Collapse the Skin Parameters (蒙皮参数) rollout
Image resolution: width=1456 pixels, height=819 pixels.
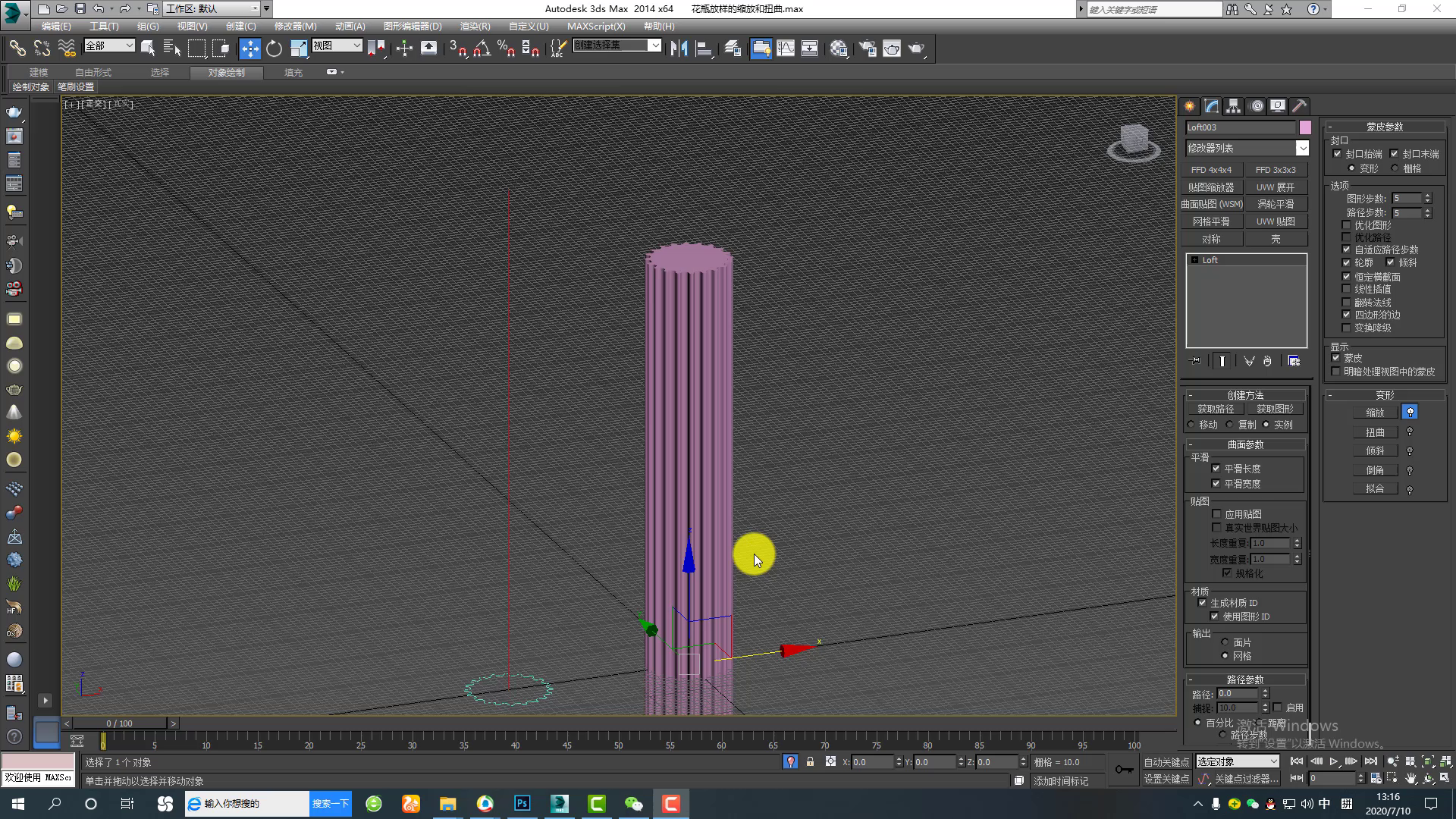[1384, 127]
